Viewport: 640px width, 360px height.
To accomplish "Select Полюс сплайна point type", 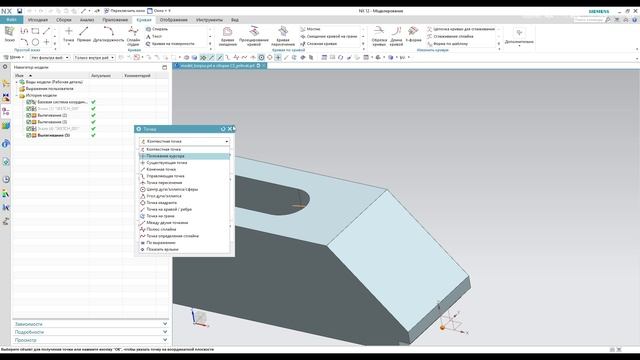I will (184, 229).
